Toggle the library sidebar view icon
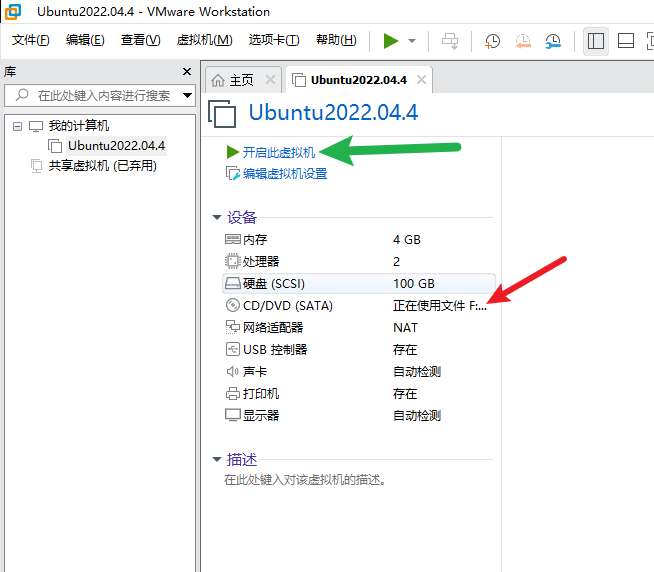Image resolution: width=654 pixels, height=572 pixels. tap(596, 41)
